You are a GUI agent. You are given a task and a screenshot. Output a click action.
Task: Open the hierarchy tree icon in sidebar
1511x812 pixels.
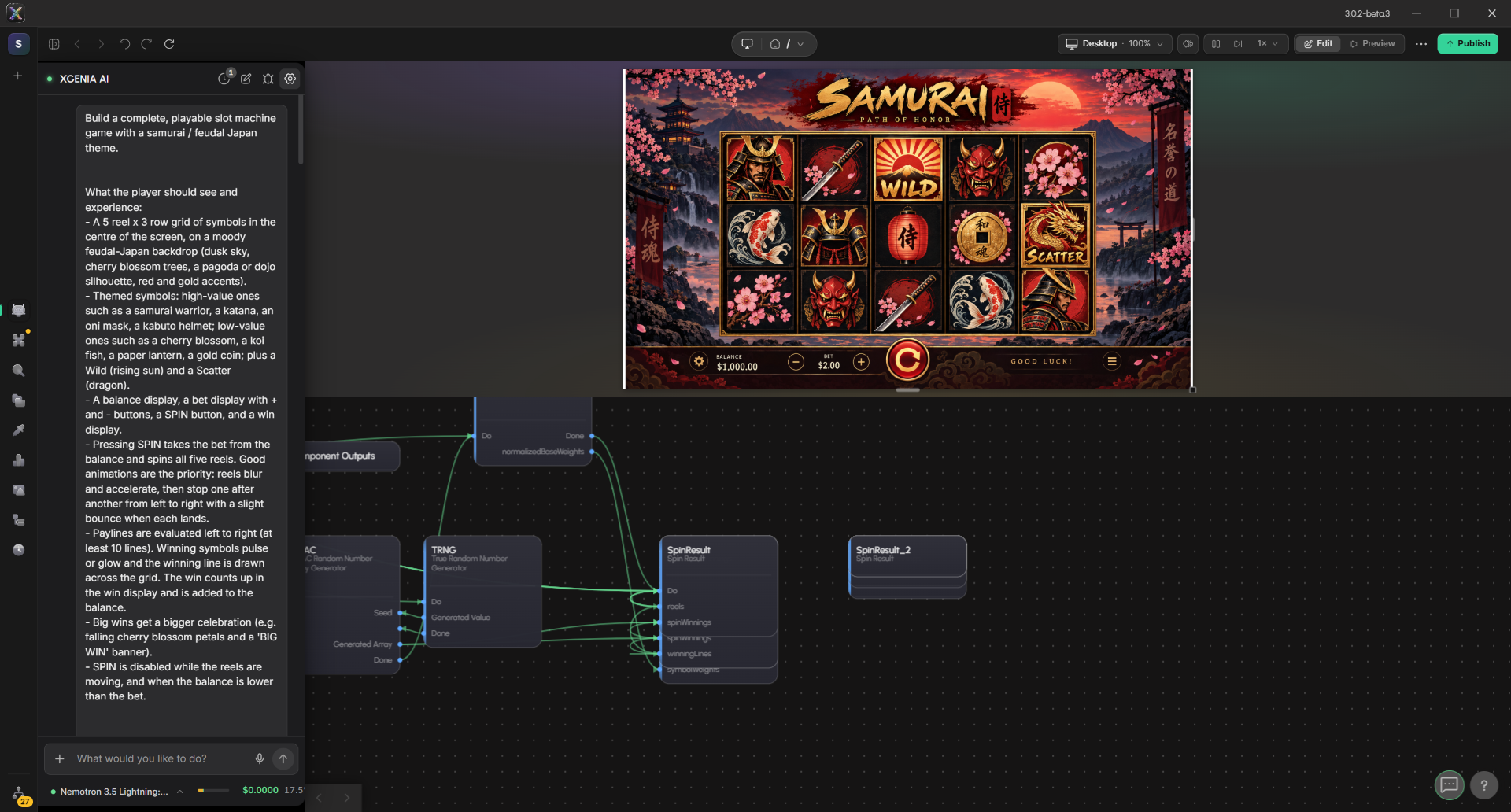(19, 519)
